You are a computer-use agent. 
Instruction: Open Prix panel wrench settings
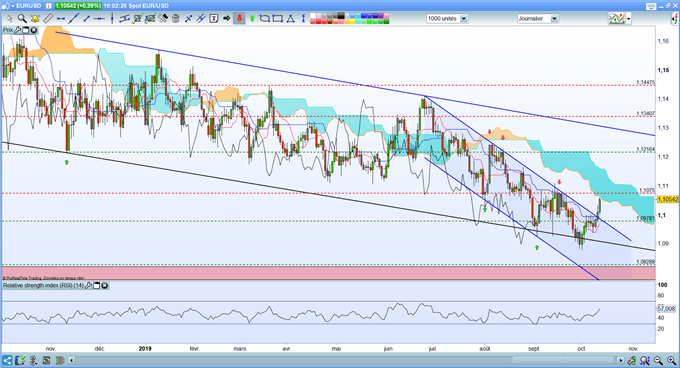point(17,30)
